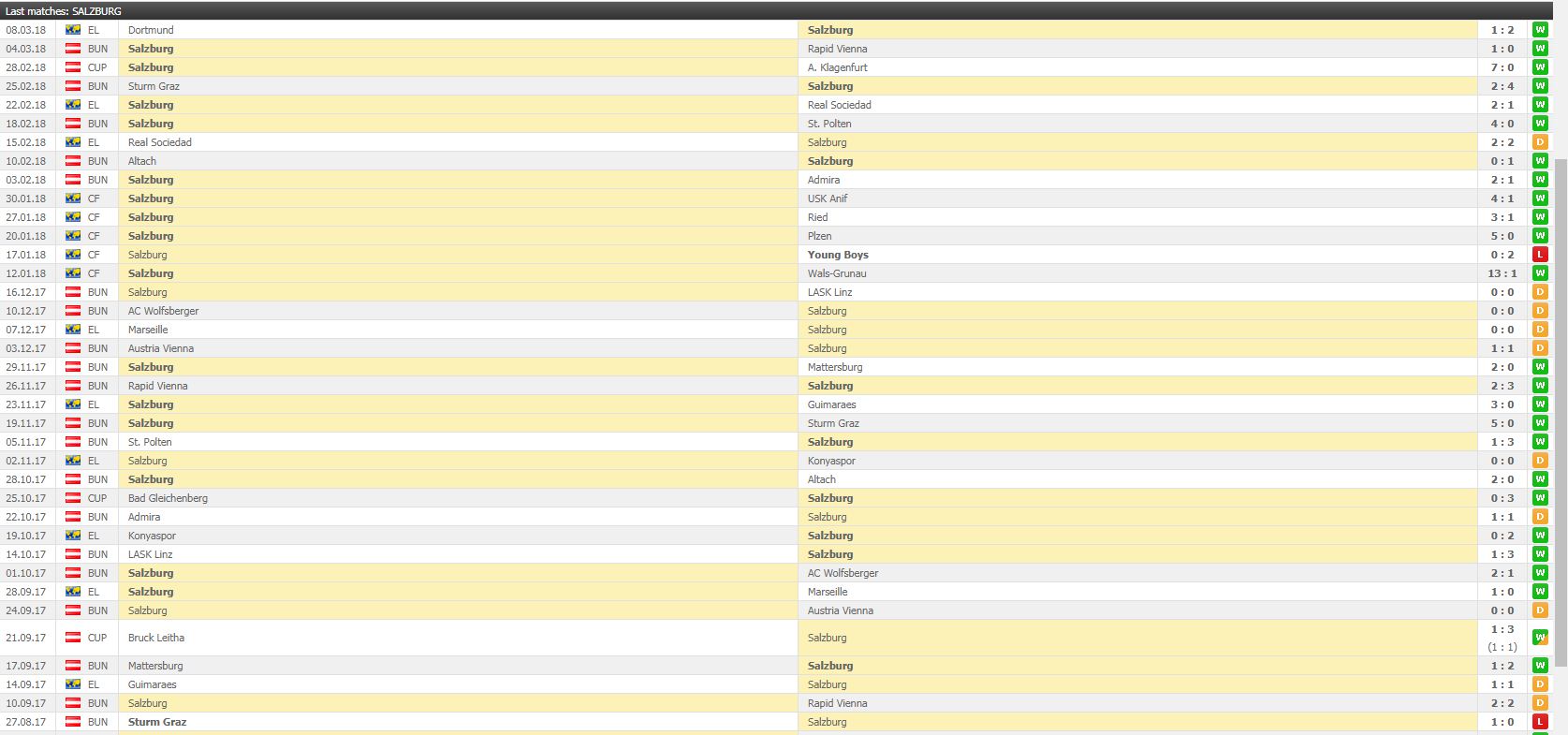
Task: Open the Bruck Leitha team link
Action: tap(156, 638)
